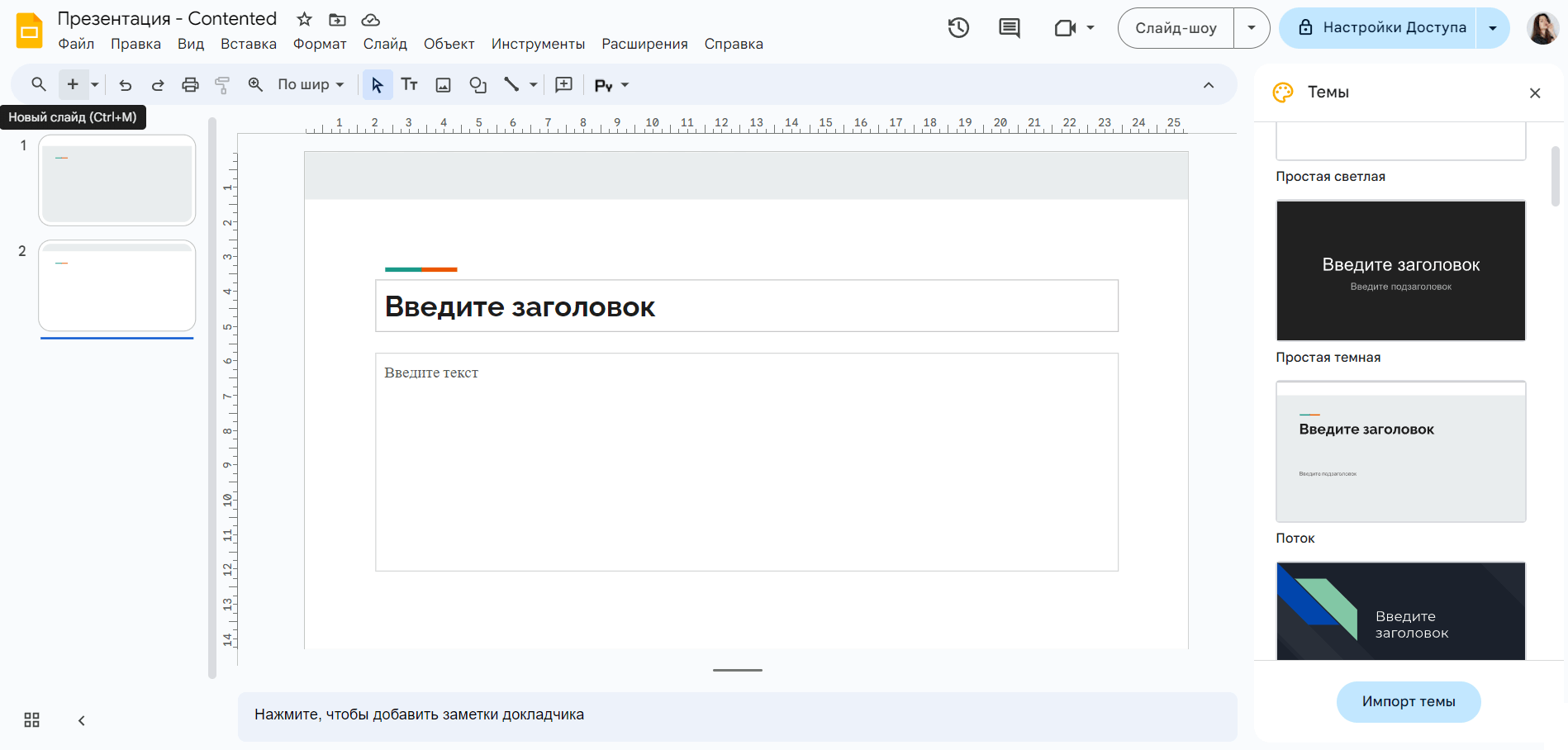Open the Вид menu
This screenshot has width=1568, height=750.
(191, 44)
